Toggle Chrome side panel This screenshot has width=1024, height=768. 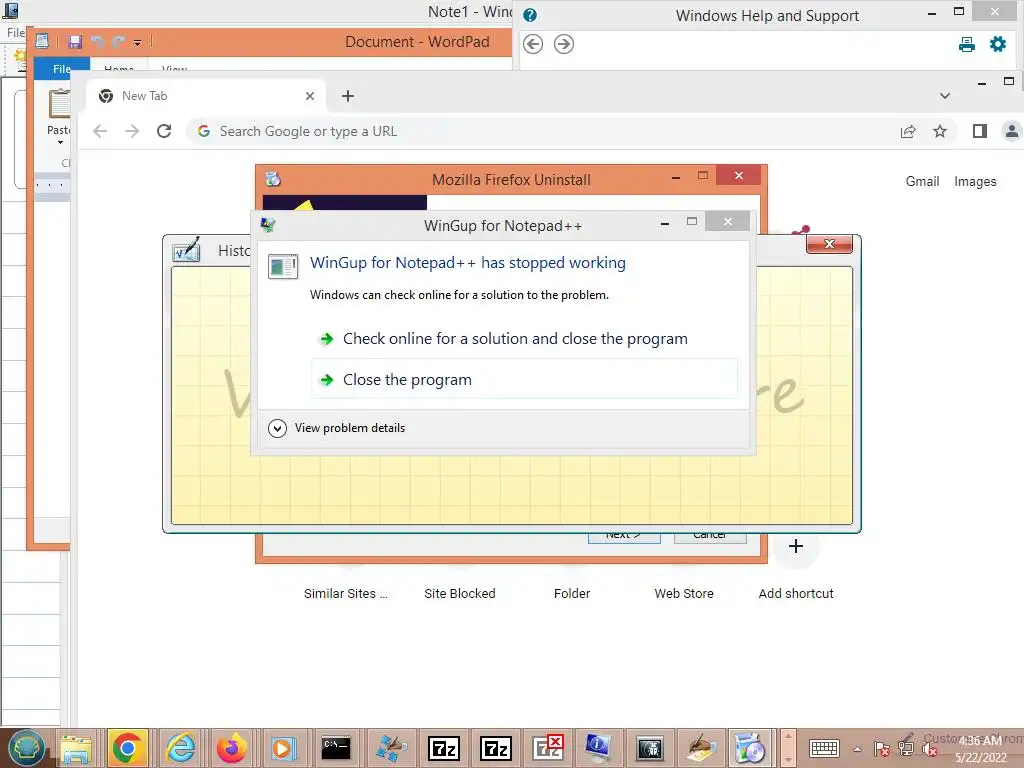tap(980, 131)
